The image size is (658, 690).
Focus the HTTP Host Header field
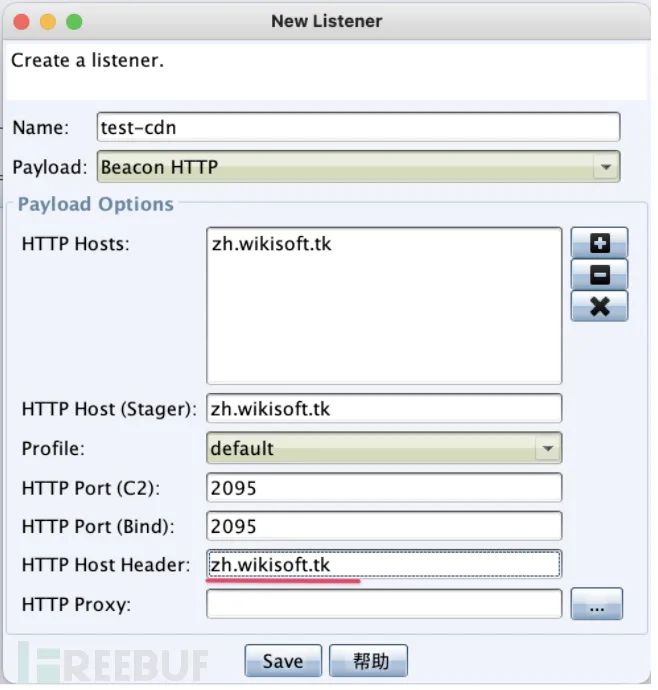(384, 565)
